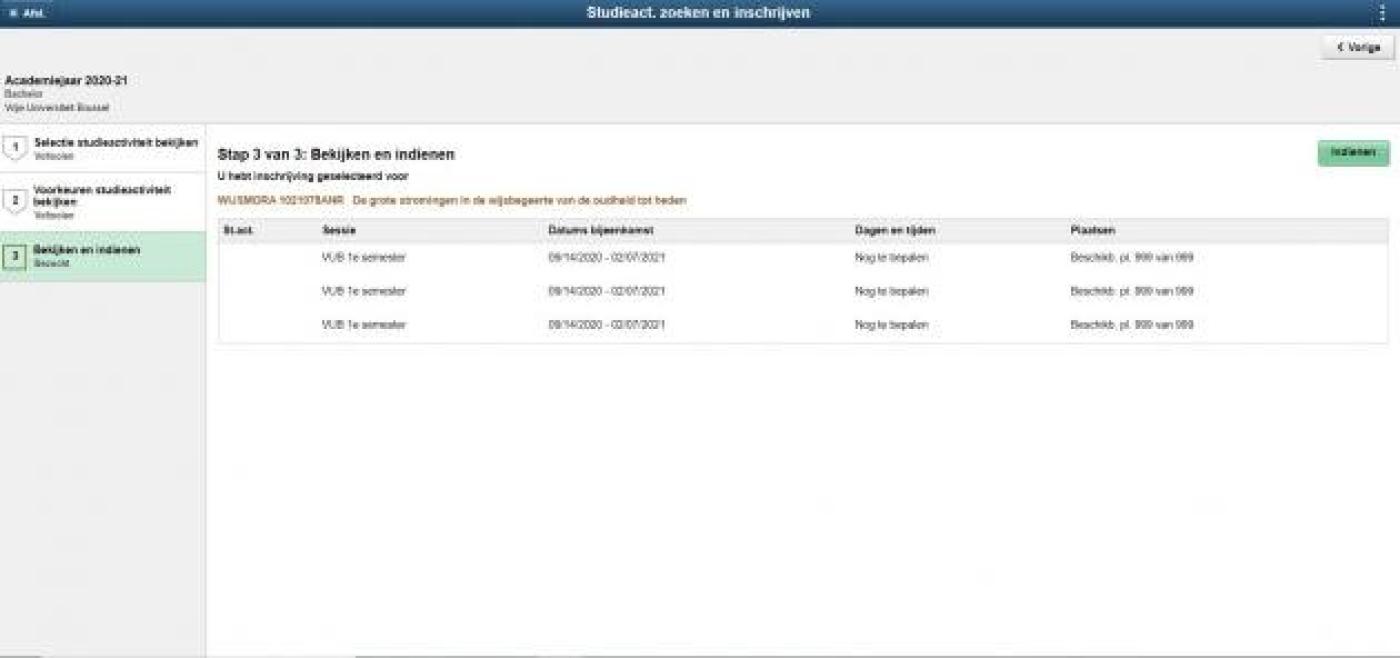Open the three-dot actions menu

[x=1382, y=13]
